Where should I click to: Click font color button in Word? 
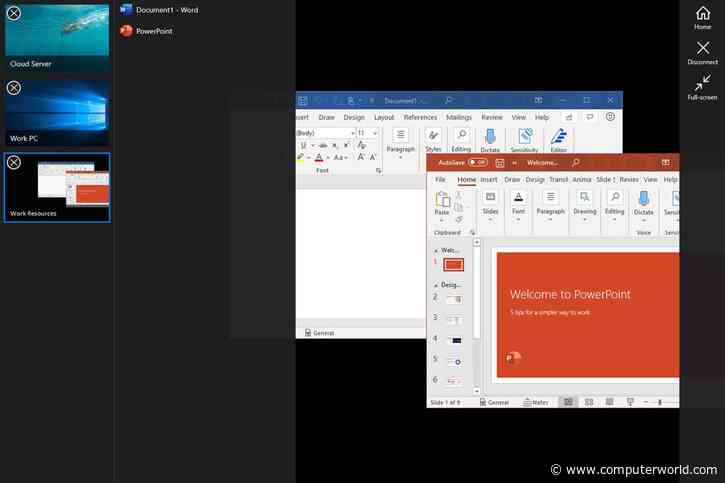(x=319, y=158)
